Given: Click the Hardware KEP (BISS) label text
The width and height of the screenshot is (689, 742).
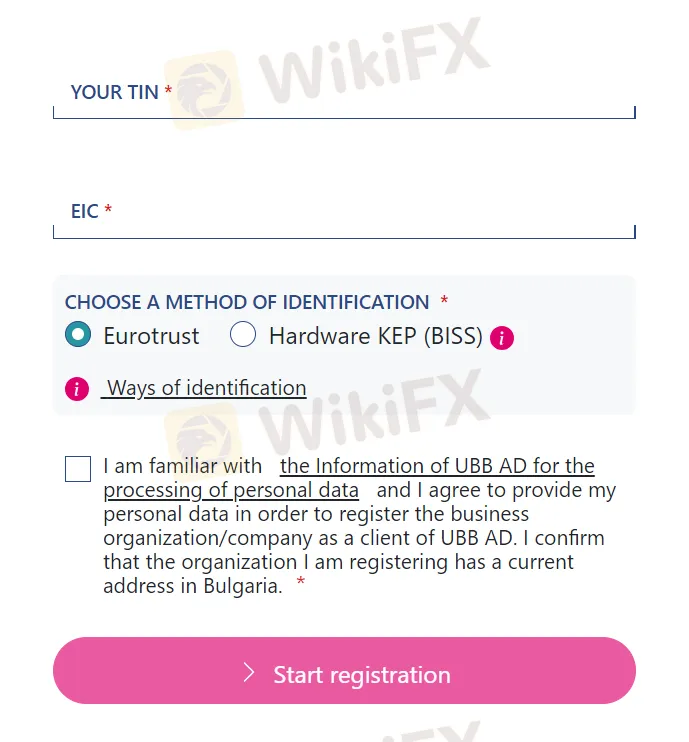Looking at the screenshot, I should coord(375,336).
